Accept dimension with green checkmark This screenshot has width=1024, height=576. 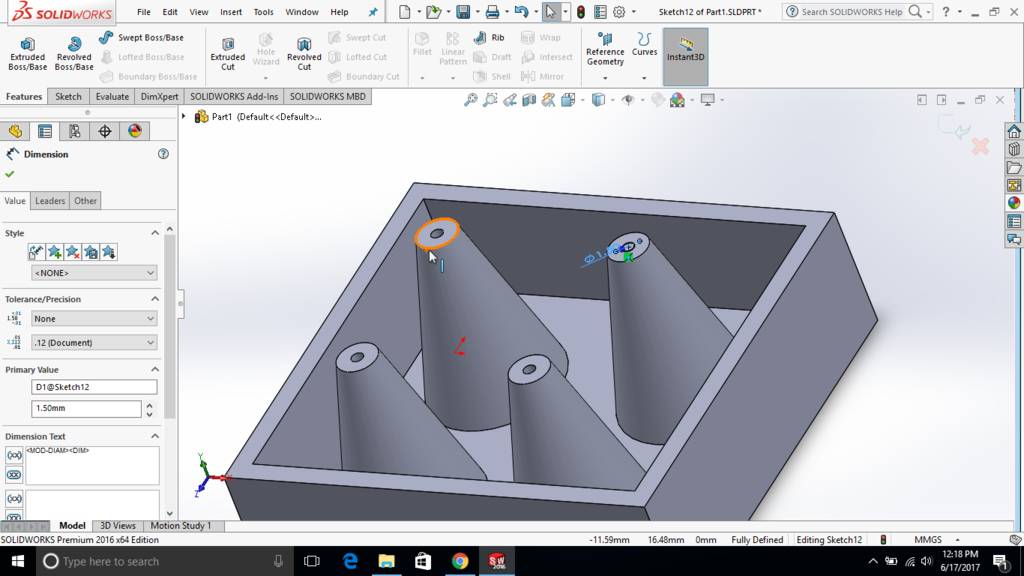10,174
